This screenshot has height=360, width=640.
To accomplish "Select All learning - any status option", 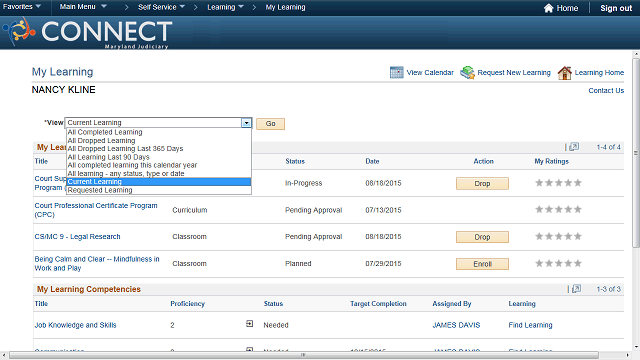I will (158, 173).
